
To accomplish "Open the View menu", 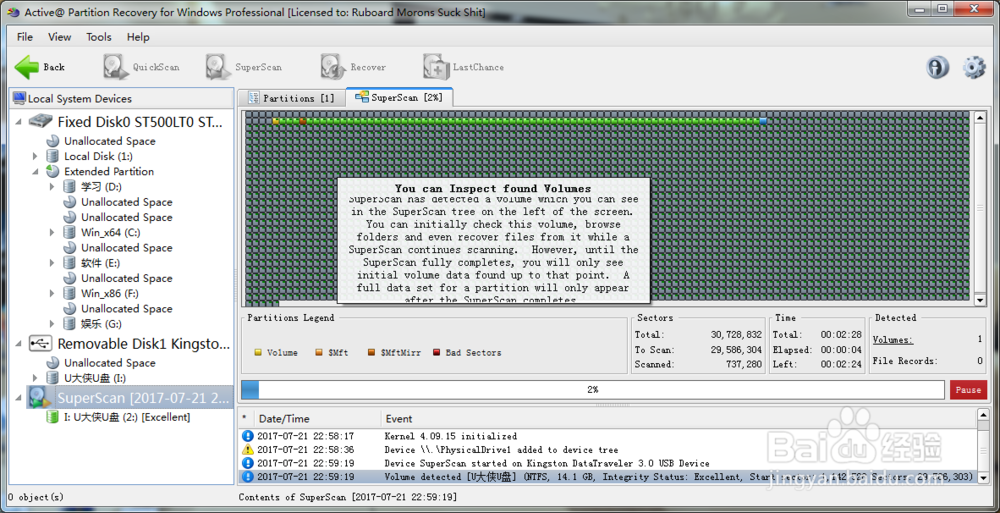I will [x=59, y=37].
